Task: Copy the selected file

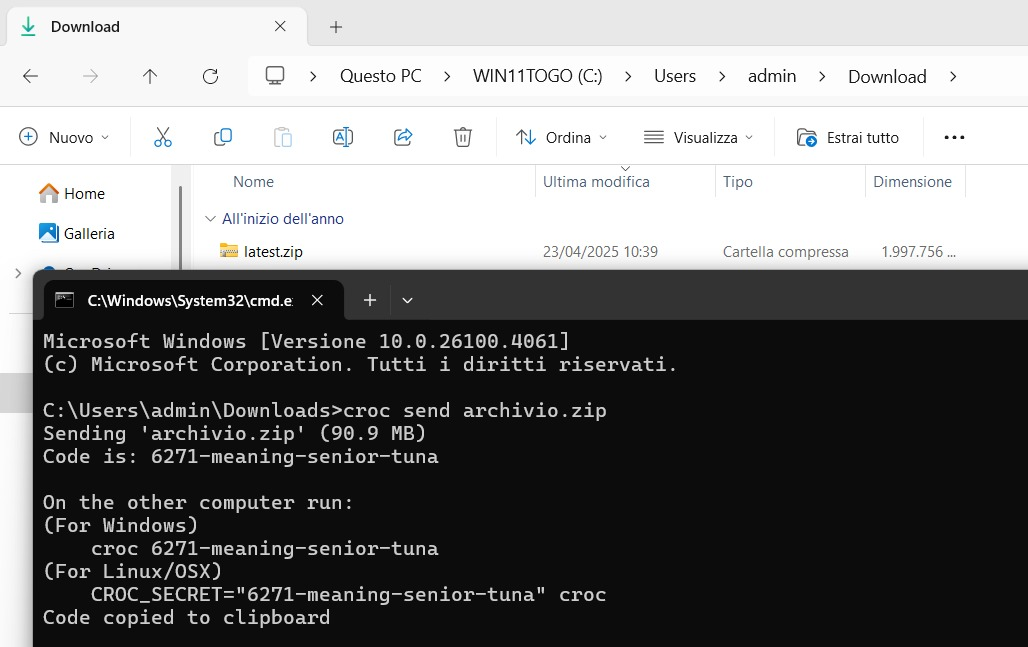Action: (223, 137)
